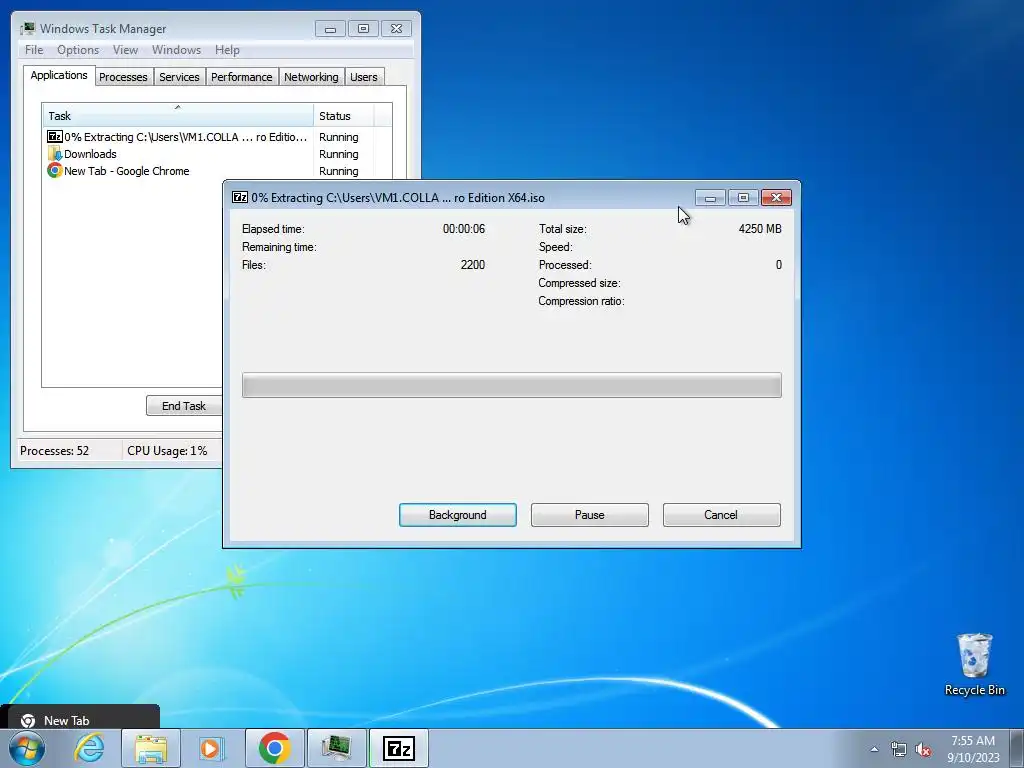Click the network status tray icon
Image resolution: width=1024 pixels, height=768 pixels.
[899, 749]
